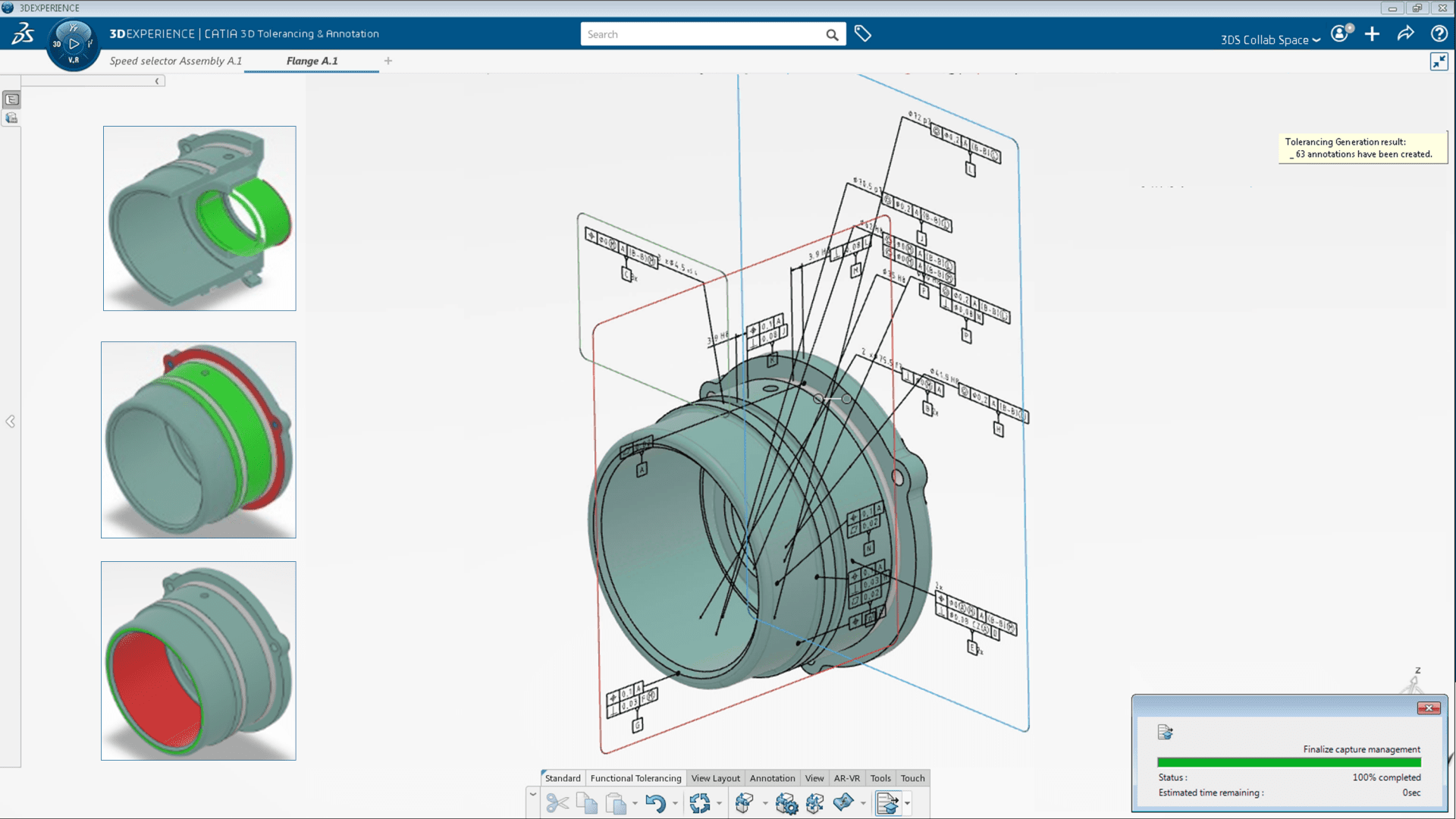Select the first flange thumbnail view
1456x819 pixels.
tap(198, 218)
